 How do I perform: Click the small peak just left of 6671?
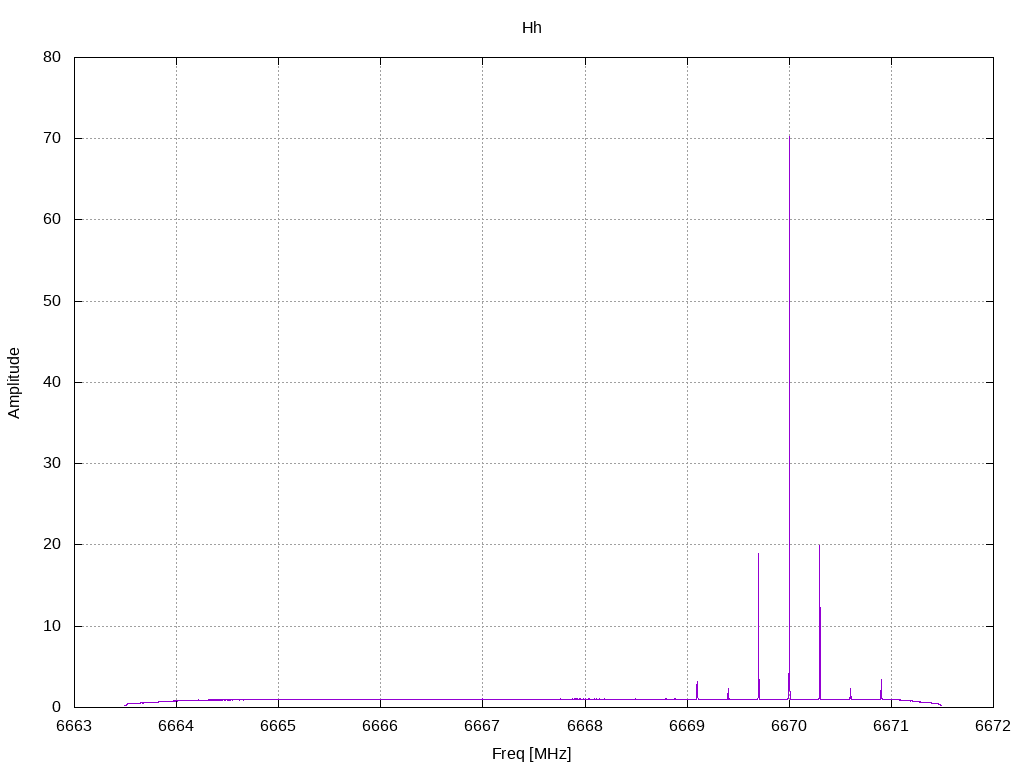point(881,689)
